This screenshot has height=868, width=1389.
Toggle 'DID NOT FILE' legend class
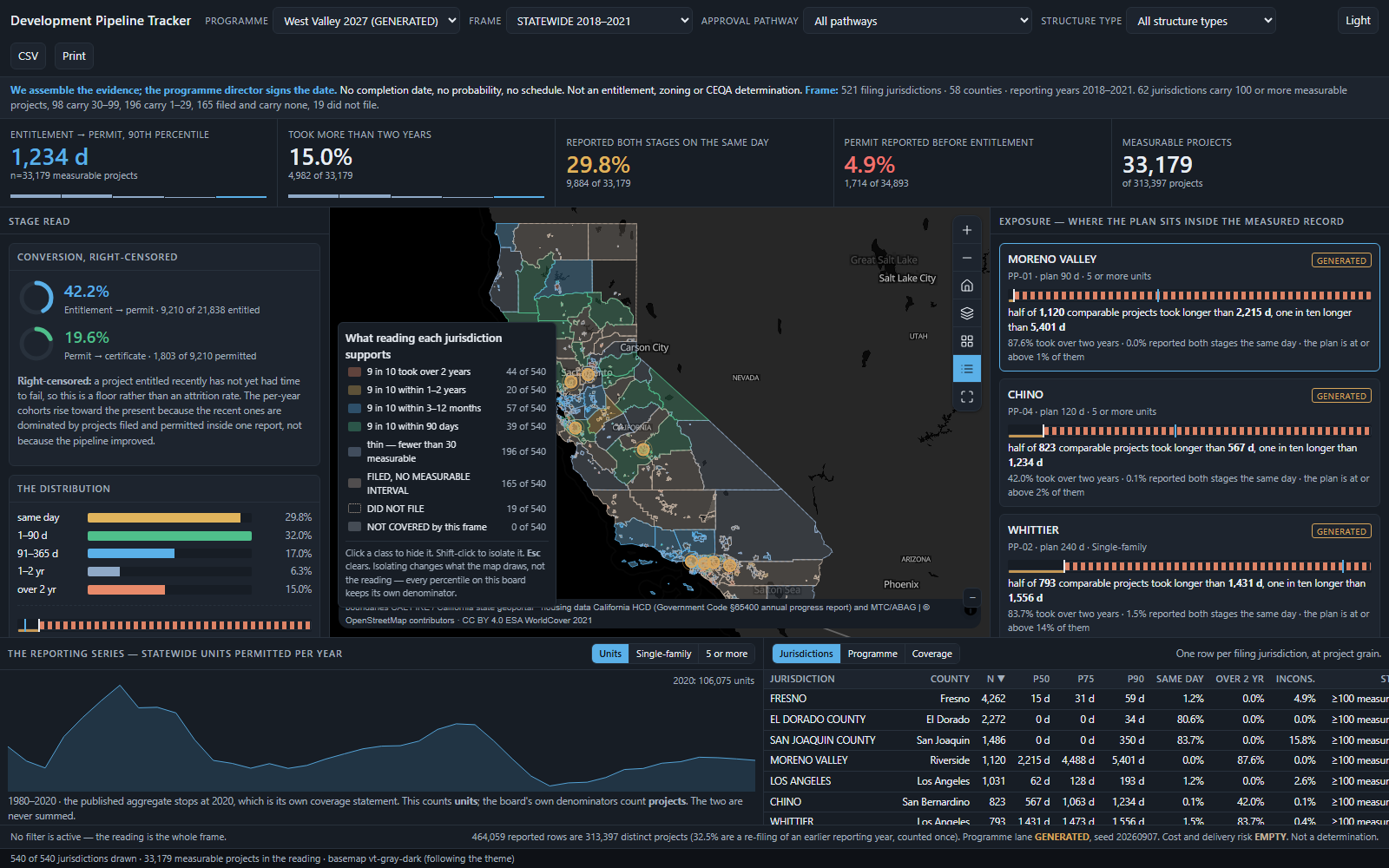[x=446, y=509]
